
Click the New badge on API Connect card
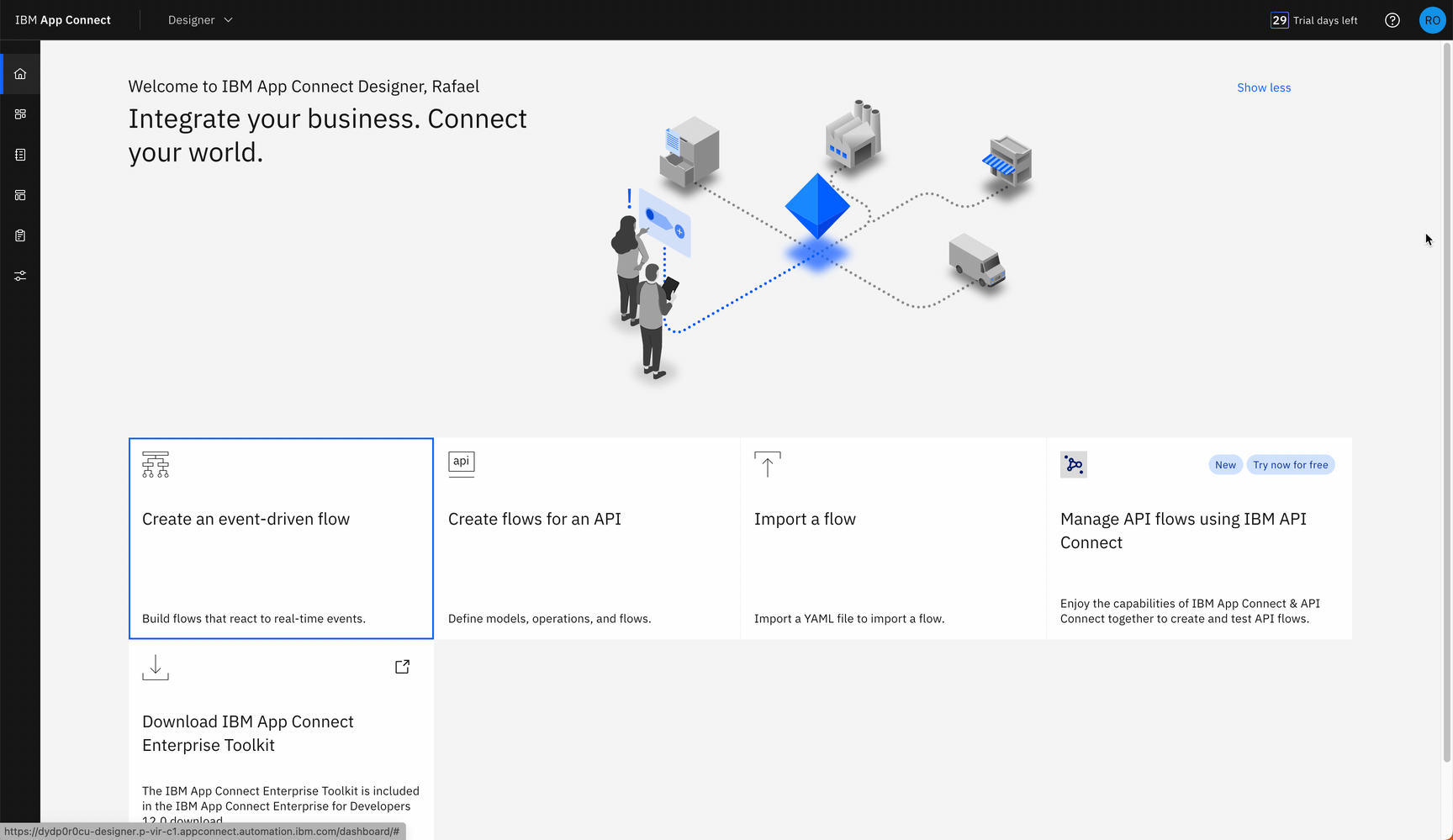[x=1224, y=464]
